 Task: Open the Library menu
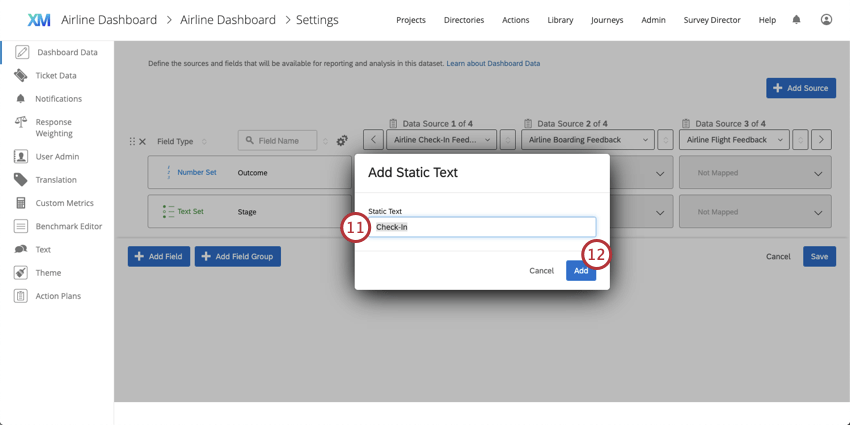tap(560, 20)
